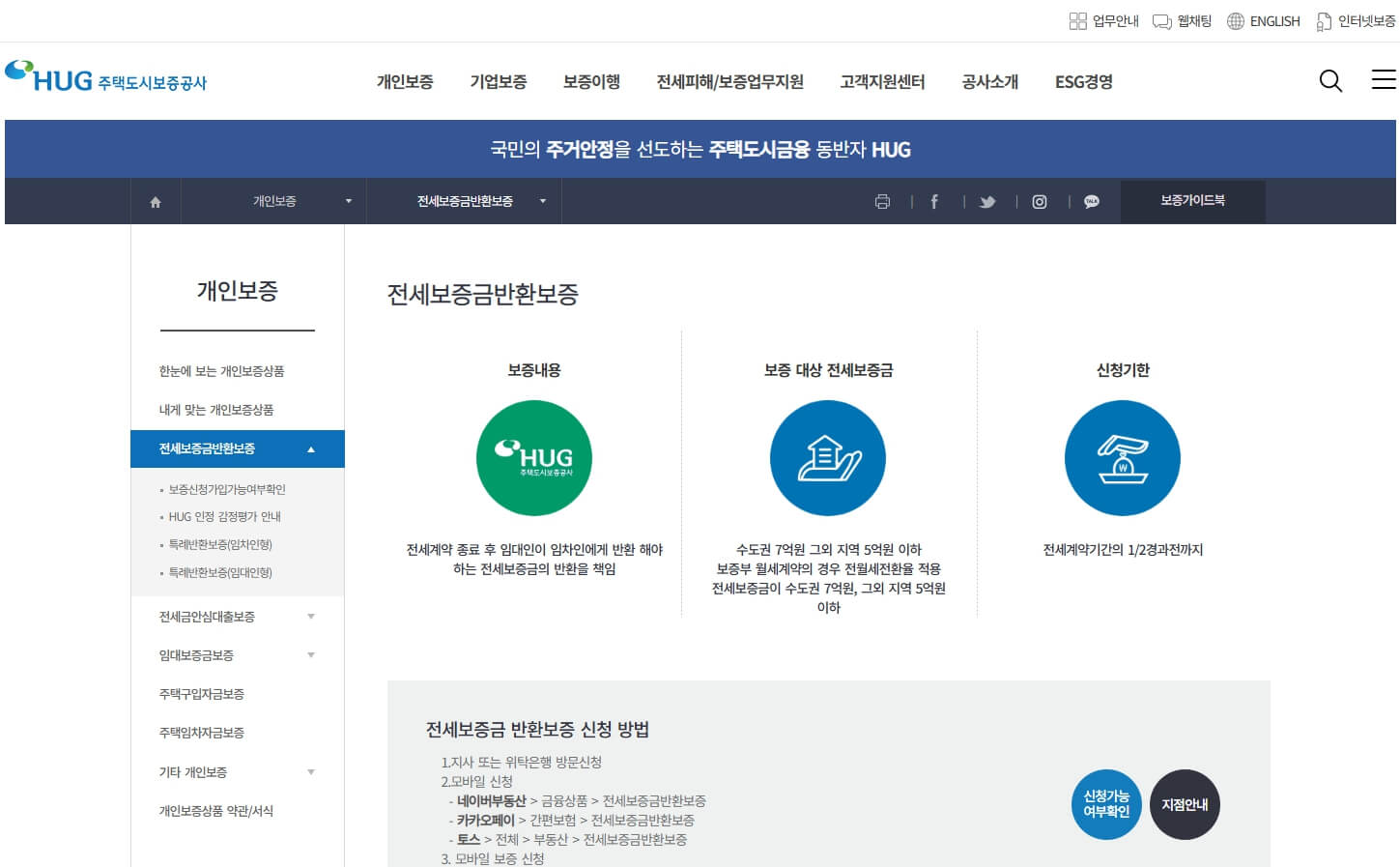
Task: Open the search function
Action: click(x=1330, y=81)
